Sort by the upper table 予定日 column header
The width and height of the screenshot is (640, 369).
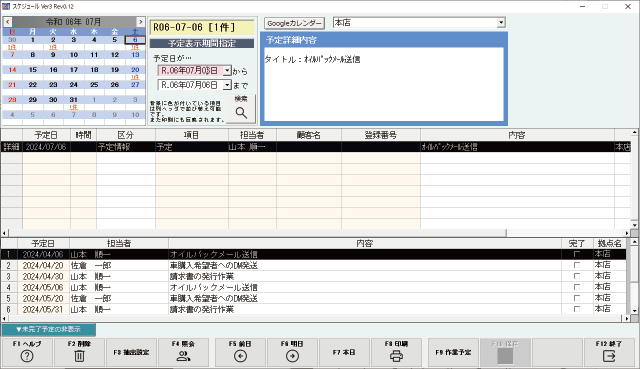point(46,135)
